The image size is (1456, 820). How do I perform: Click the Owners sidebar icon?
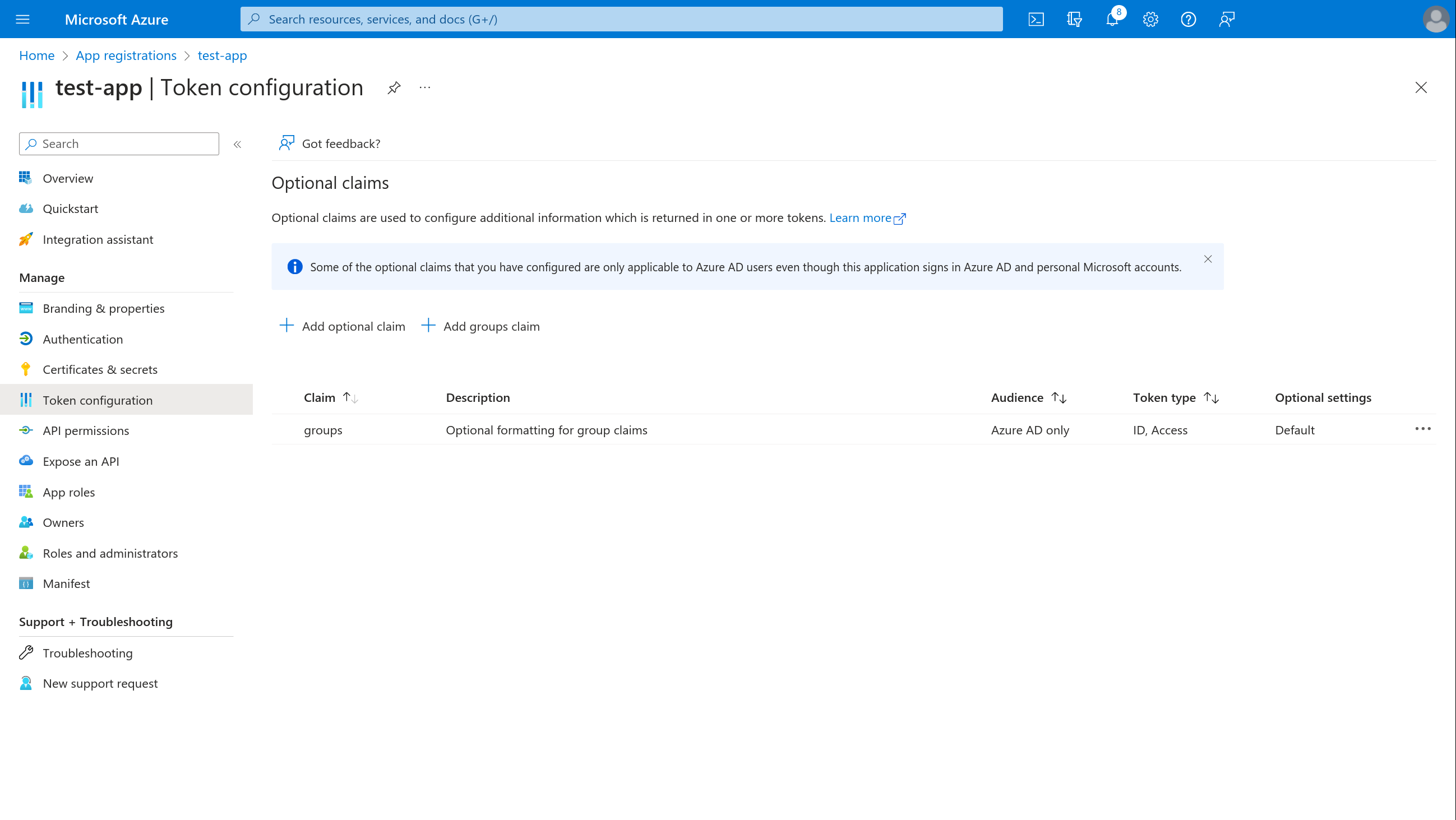click(x=25, y=522)
